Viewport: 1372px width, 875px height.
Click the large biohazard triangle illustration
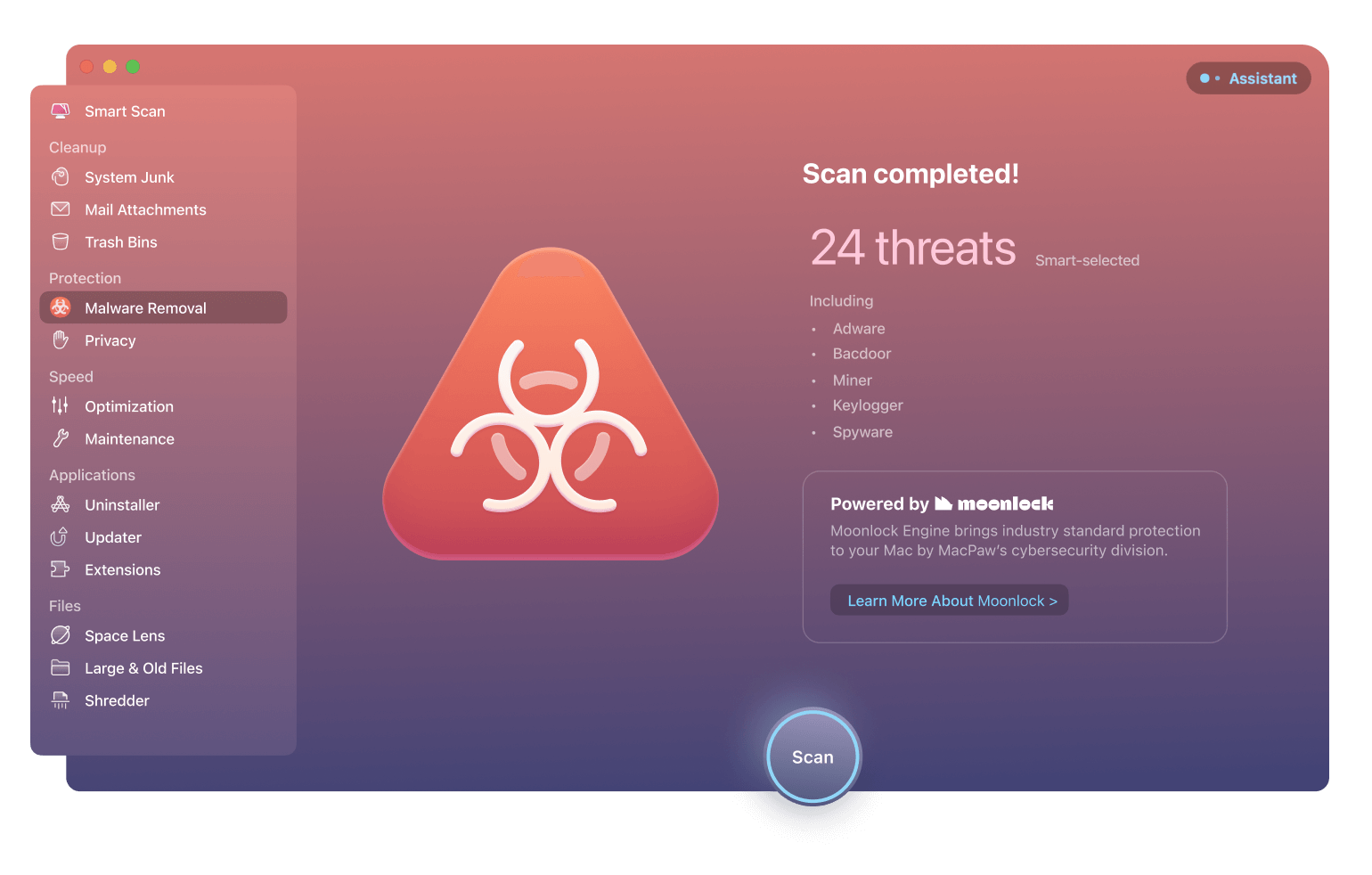click(551, 404)
